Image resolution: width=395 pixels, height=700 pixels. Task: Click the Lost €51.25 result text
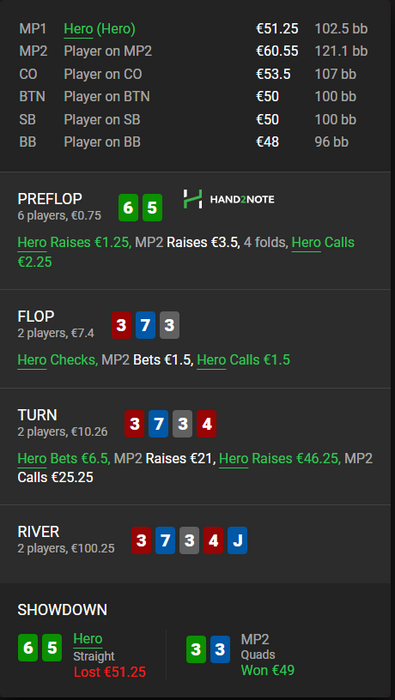point(110,672)
